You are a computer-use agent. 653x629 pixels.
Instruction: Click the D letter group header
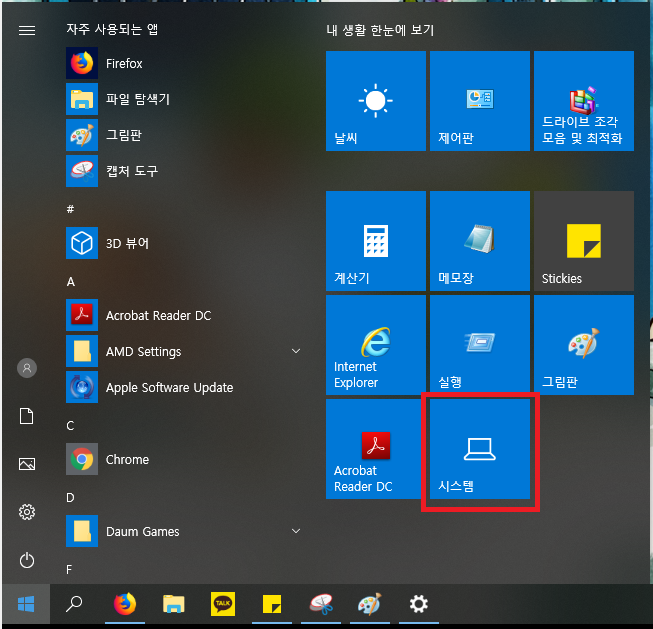pyautogui.click(x=70, y=498)
